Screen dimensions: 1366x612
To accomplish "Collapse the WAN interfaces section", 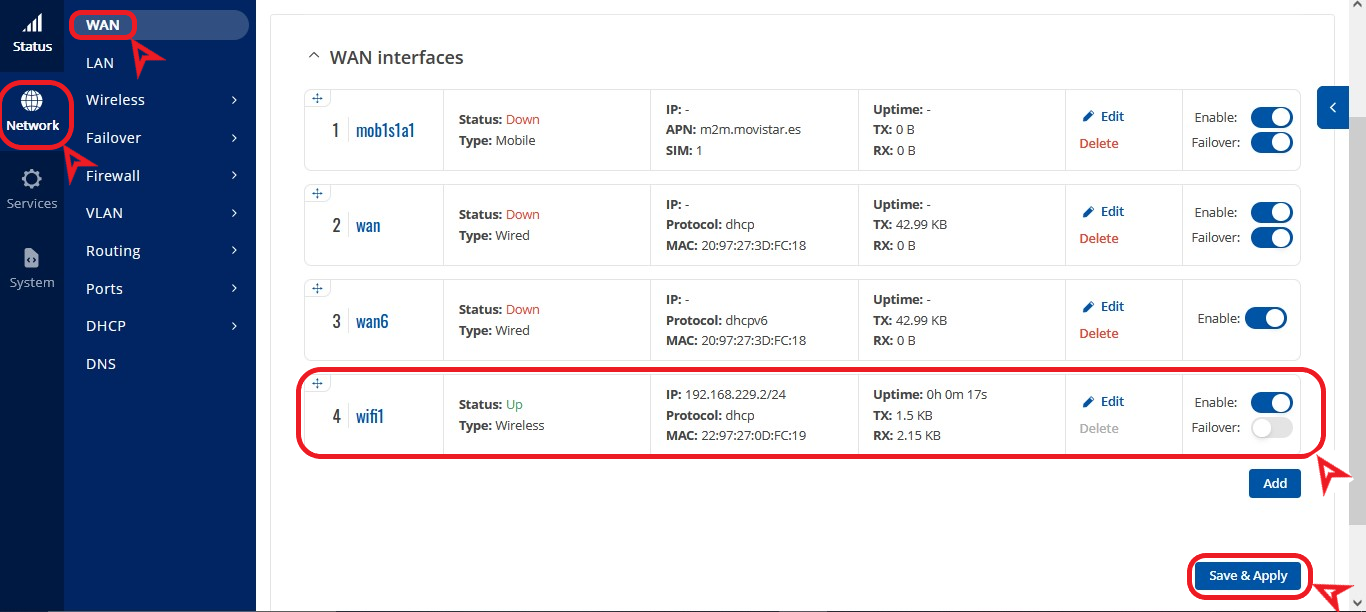I will [x=314, y=57].
